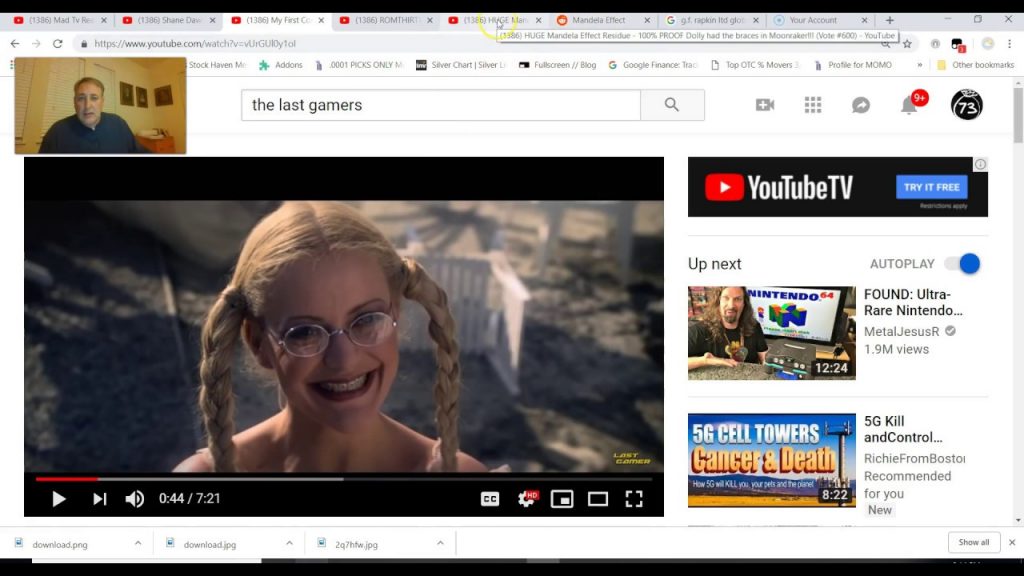Viewport: 1024px width, 576px height.
Task: Open Chrome three-dot menu
Action: [x=1009, y=44]
